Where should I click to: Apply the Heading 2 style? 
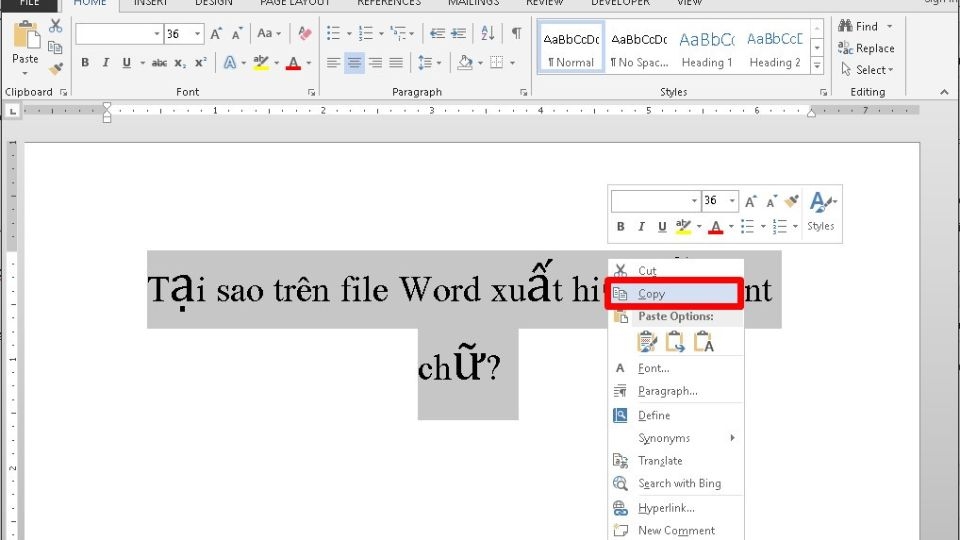click(x=774, y=48)
